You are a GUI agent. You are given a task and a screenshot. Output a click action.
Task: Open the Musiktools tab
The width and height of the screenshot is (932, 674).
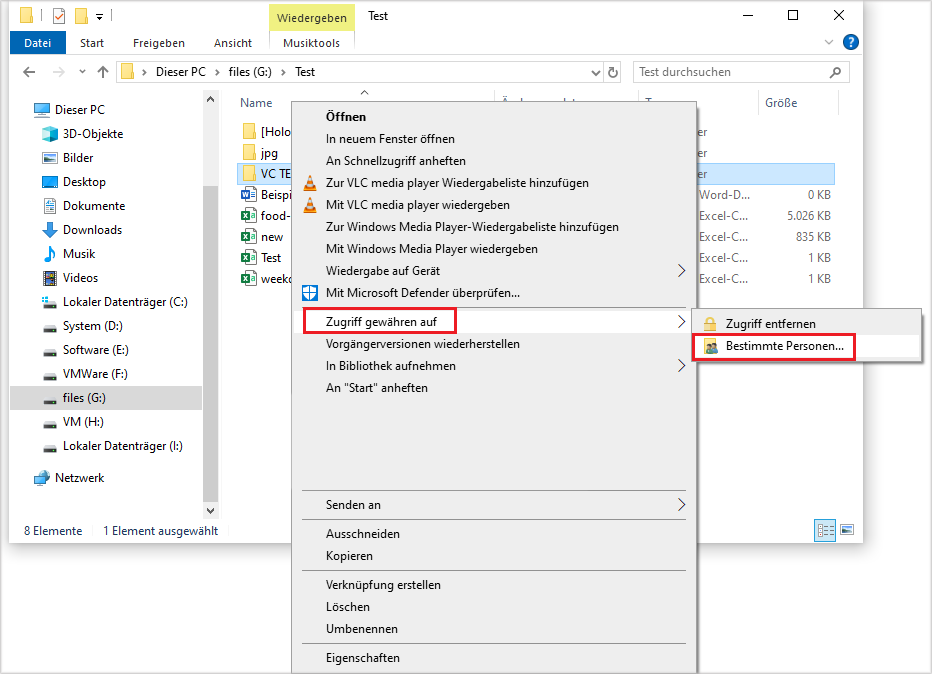311,43
